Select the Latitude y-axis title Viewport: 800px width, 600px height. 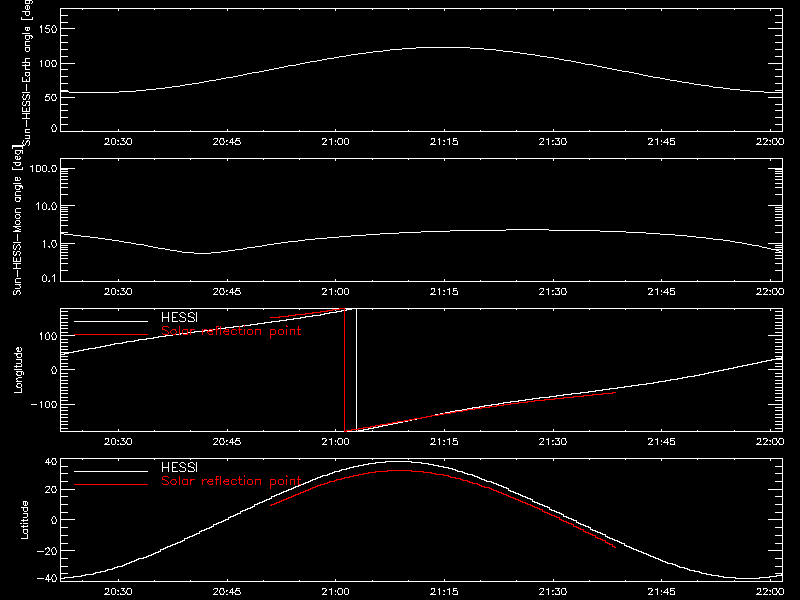click(24, 520)
